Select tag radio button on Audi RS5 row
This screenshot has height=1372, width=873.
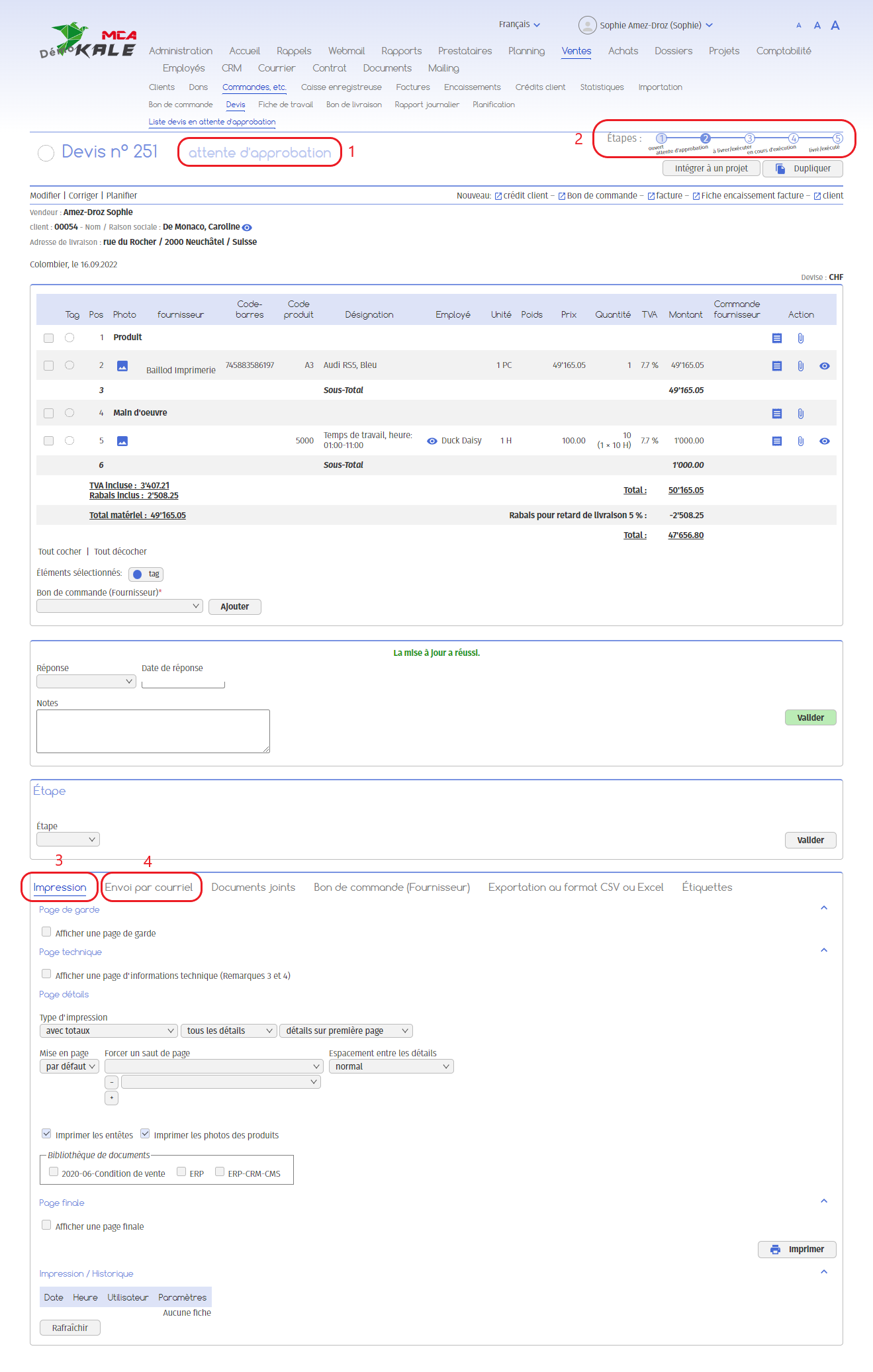69,365
